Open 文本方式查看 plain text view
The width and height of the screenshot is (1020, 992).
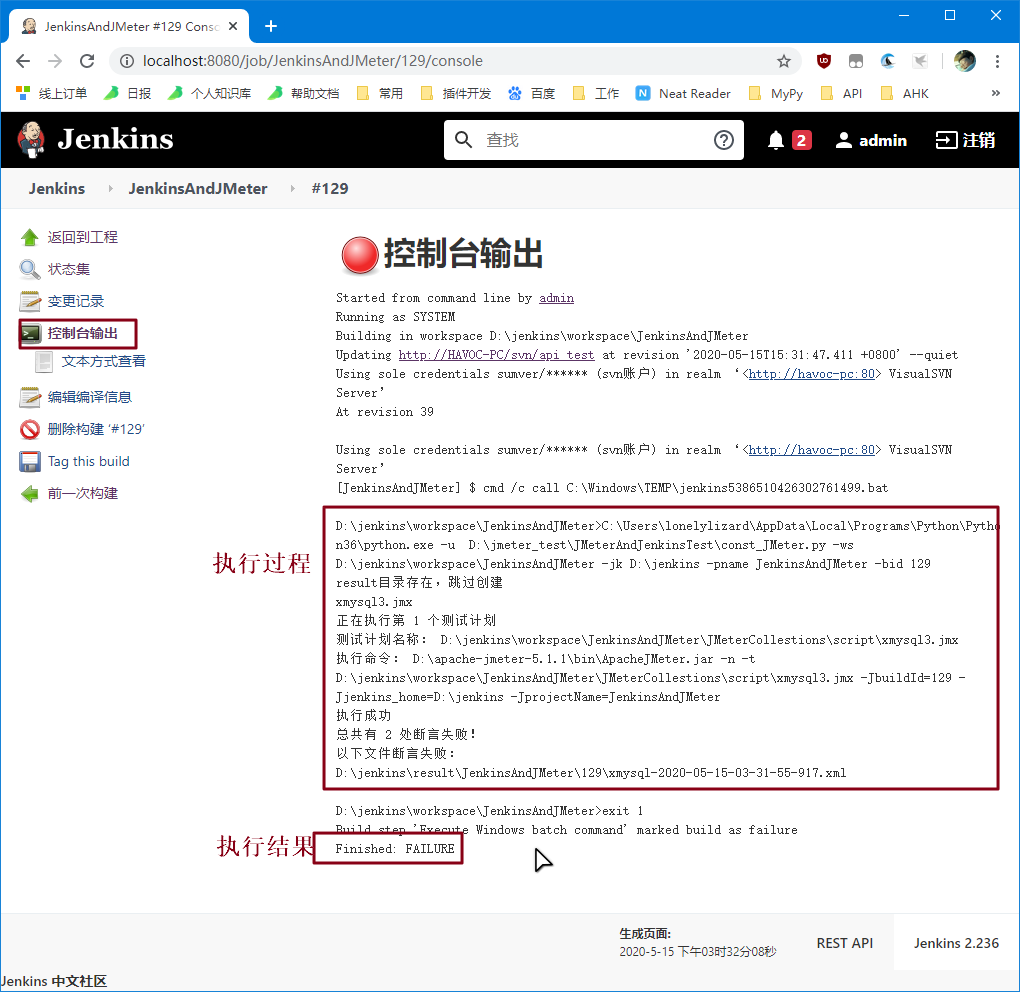coord(103,362)
